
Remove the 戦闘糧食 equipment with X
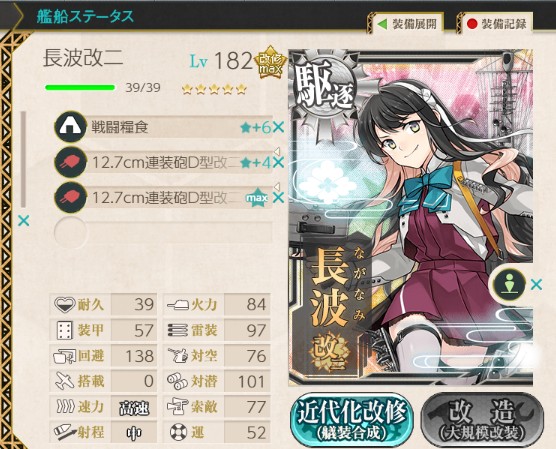tap(278, 127)
